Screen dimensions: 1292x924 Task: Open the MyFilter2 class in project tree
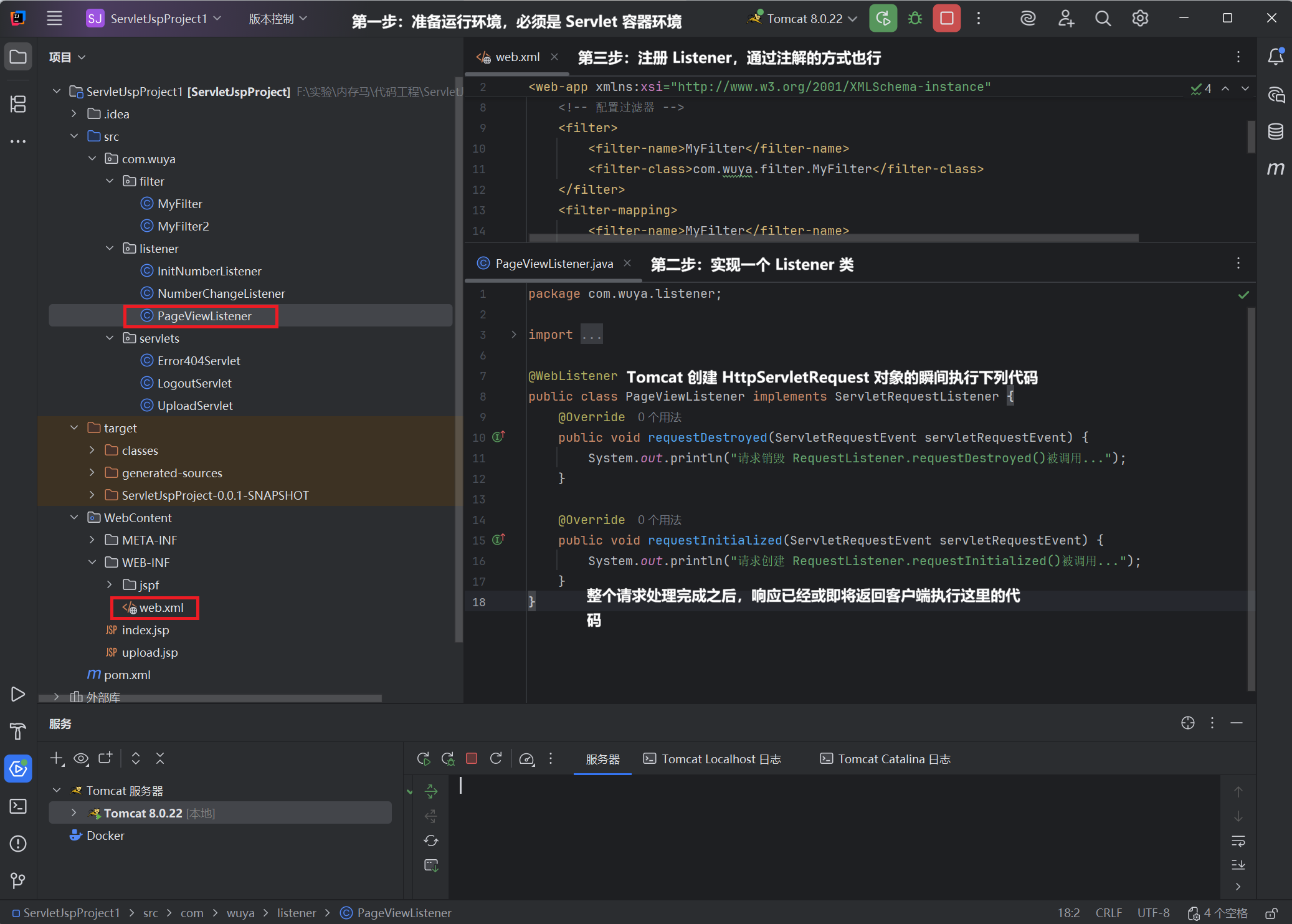(183, 226)
